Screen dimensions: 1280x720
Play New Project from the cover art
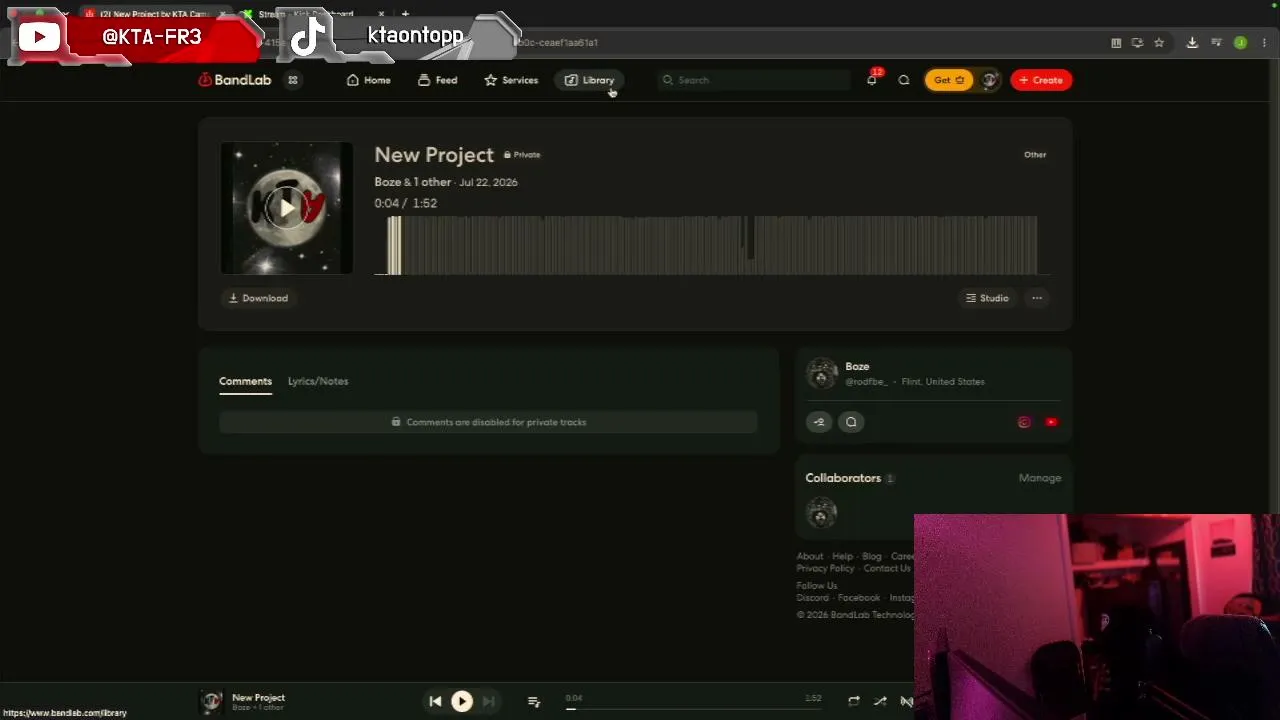[x=287, y=208]
